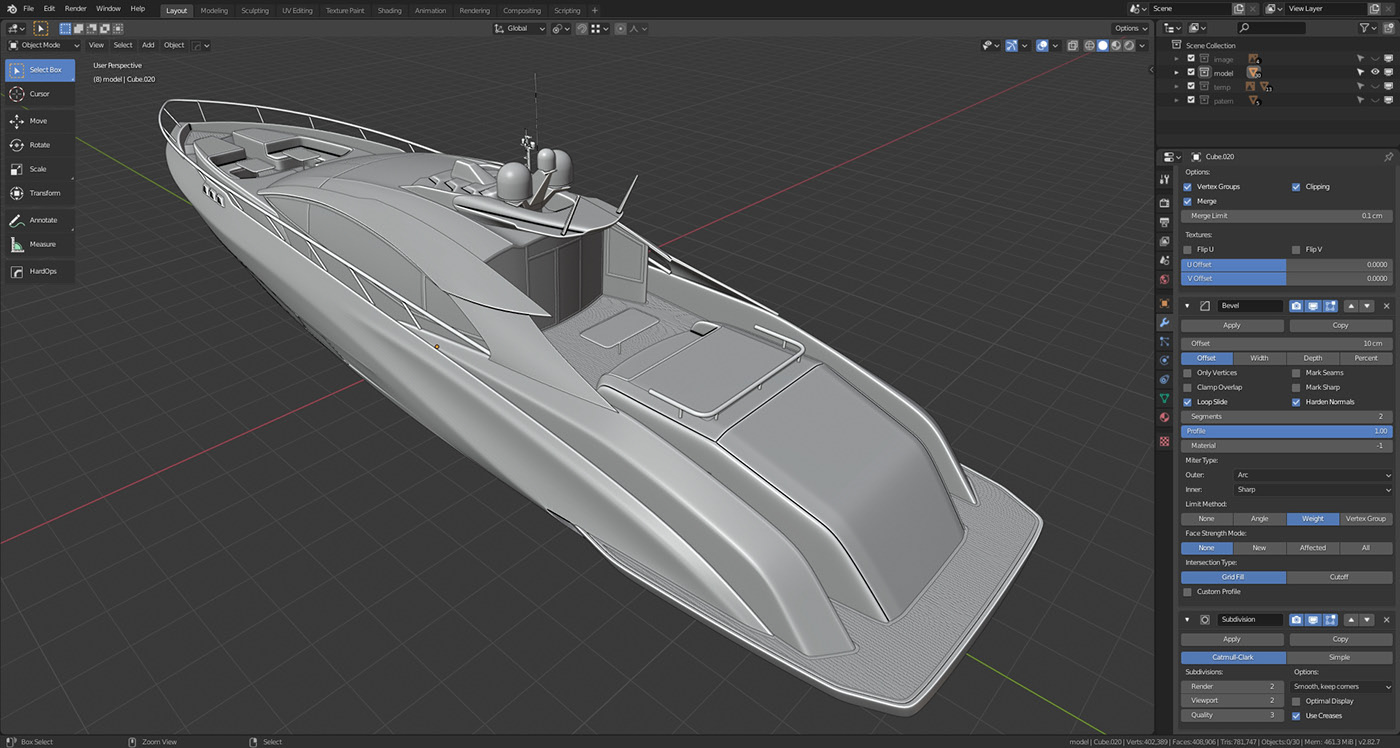
Task: Open the Modifier Properties wrench tab
Action: click(1164, 322)
